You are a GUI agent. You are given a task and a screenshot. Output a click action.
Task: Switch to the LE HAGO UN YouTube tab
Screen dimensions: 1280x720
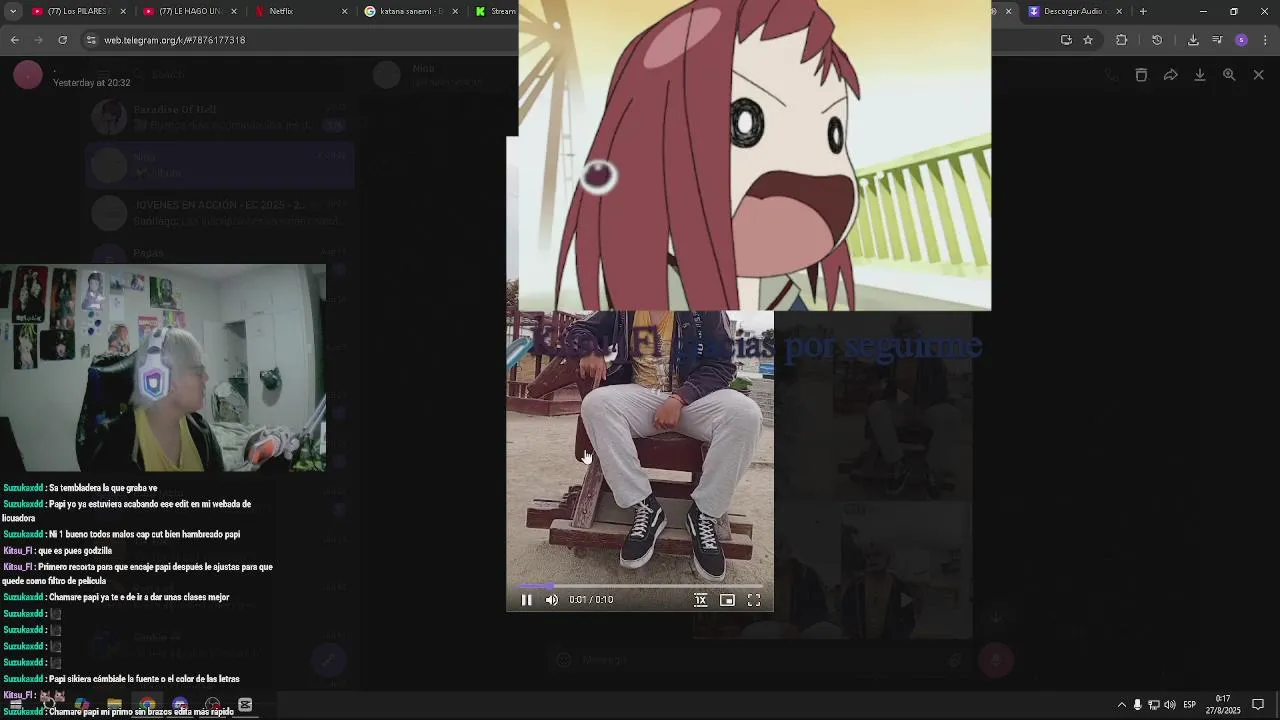190,11
